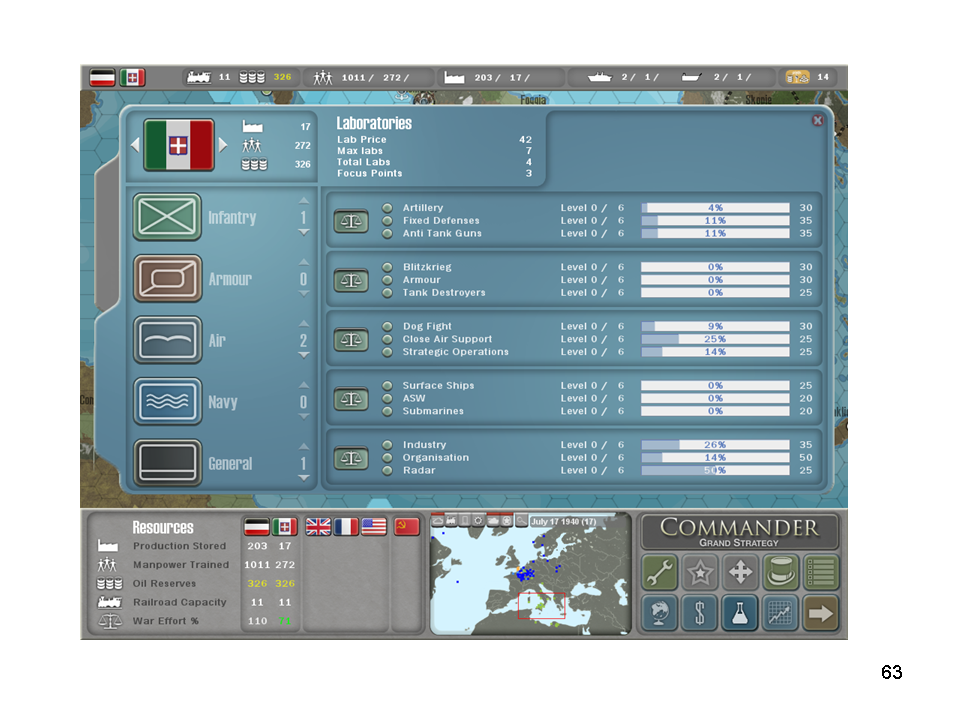Select the Blitzkrieg focus radio button
The image size is (960, 720).
point(387,267)
